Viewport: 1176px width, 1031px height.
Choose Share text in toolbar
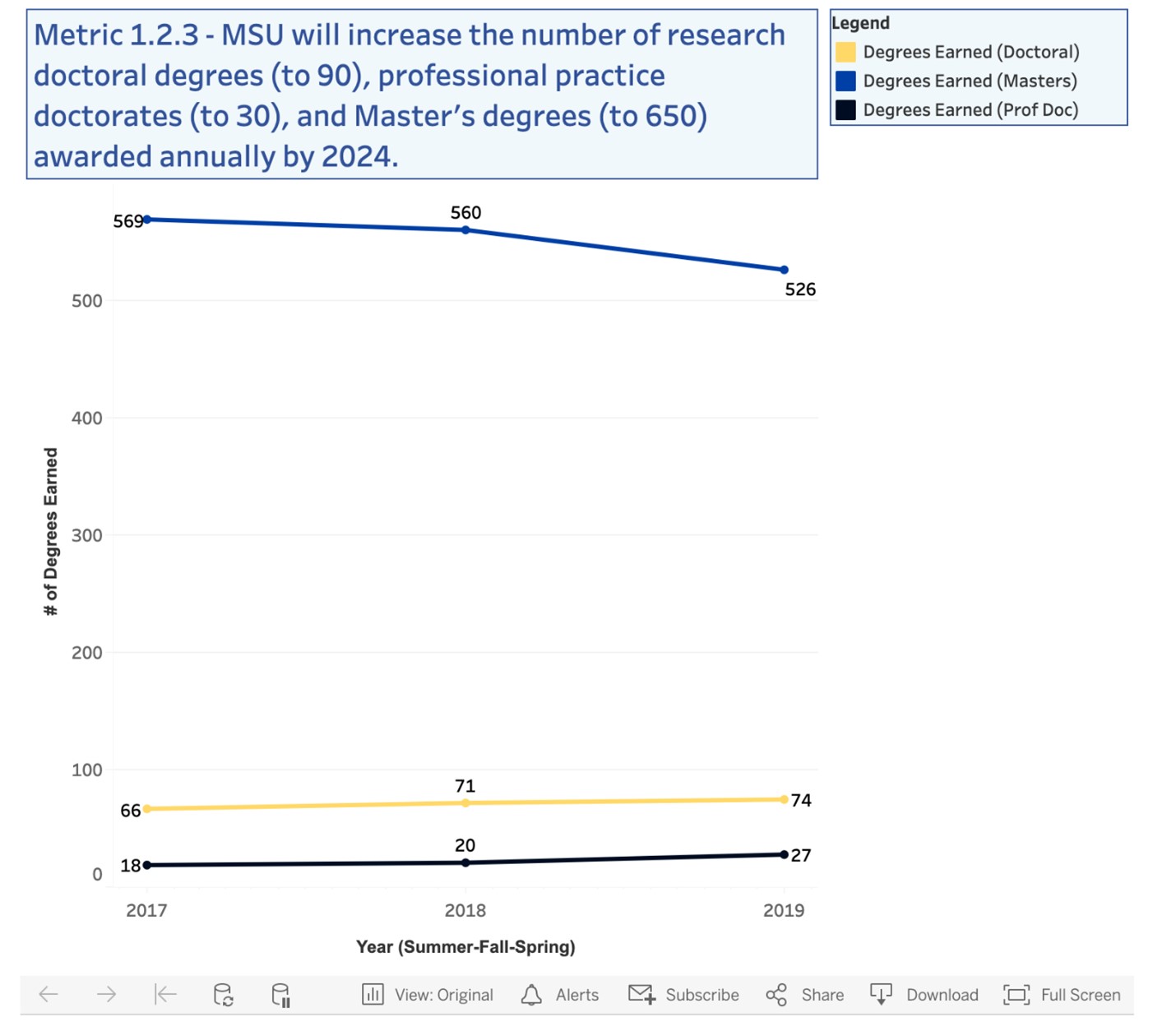[x=822, y=995]
